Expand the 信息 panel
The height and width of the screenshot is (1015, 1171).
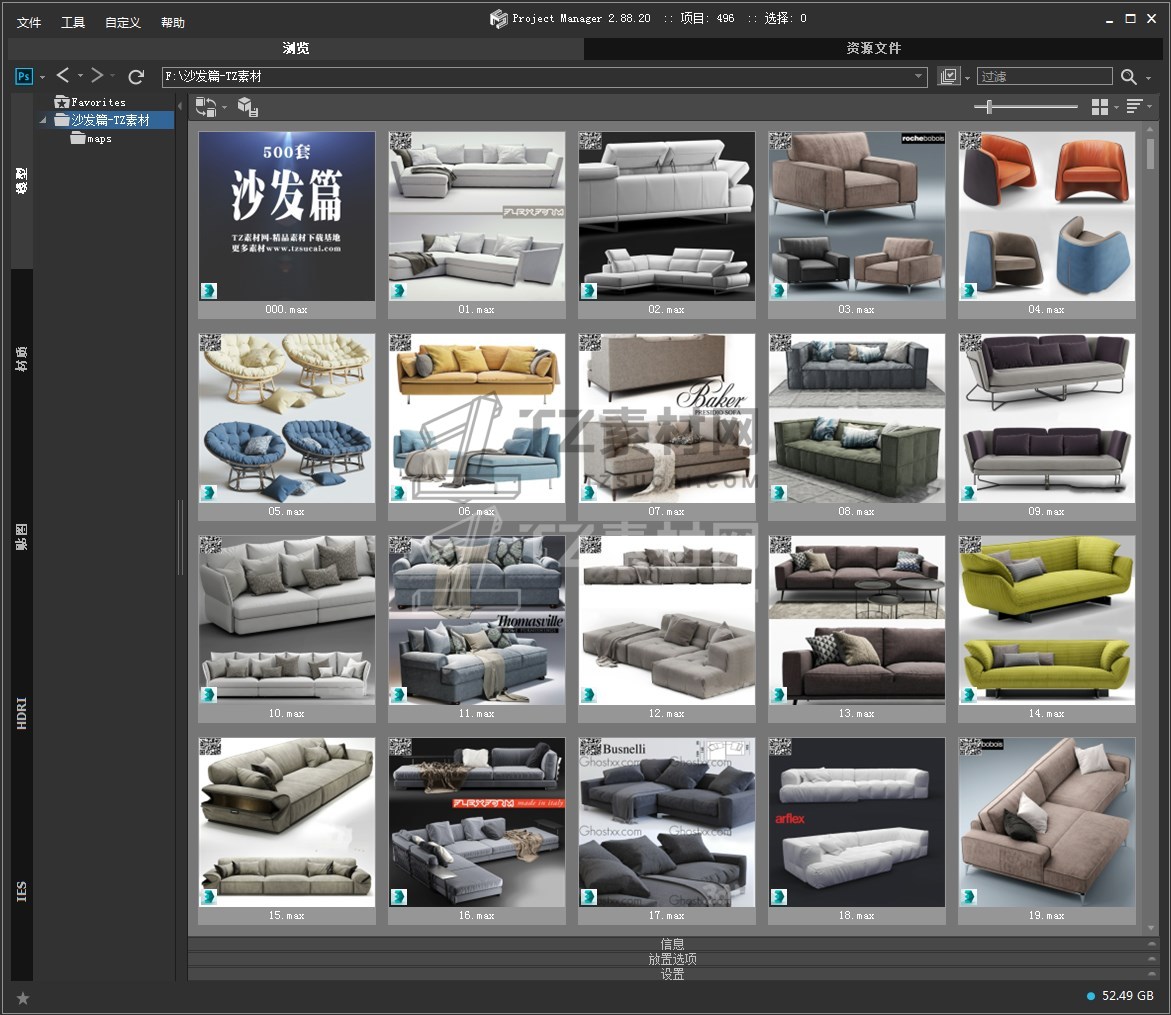click(x=672, y=943)
